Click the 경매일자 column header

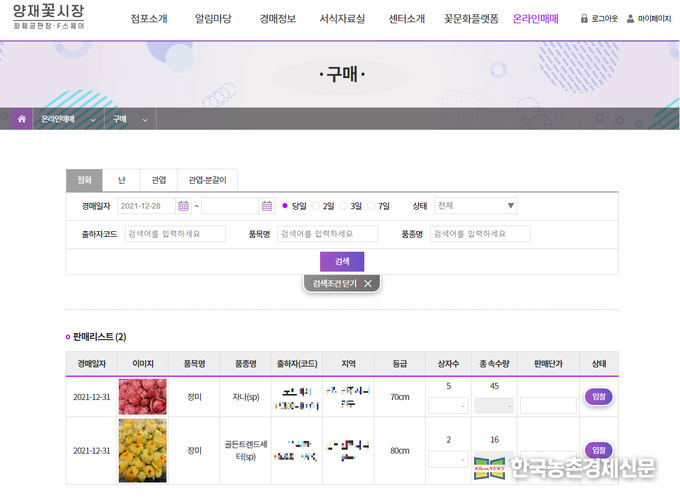(92, 363)
